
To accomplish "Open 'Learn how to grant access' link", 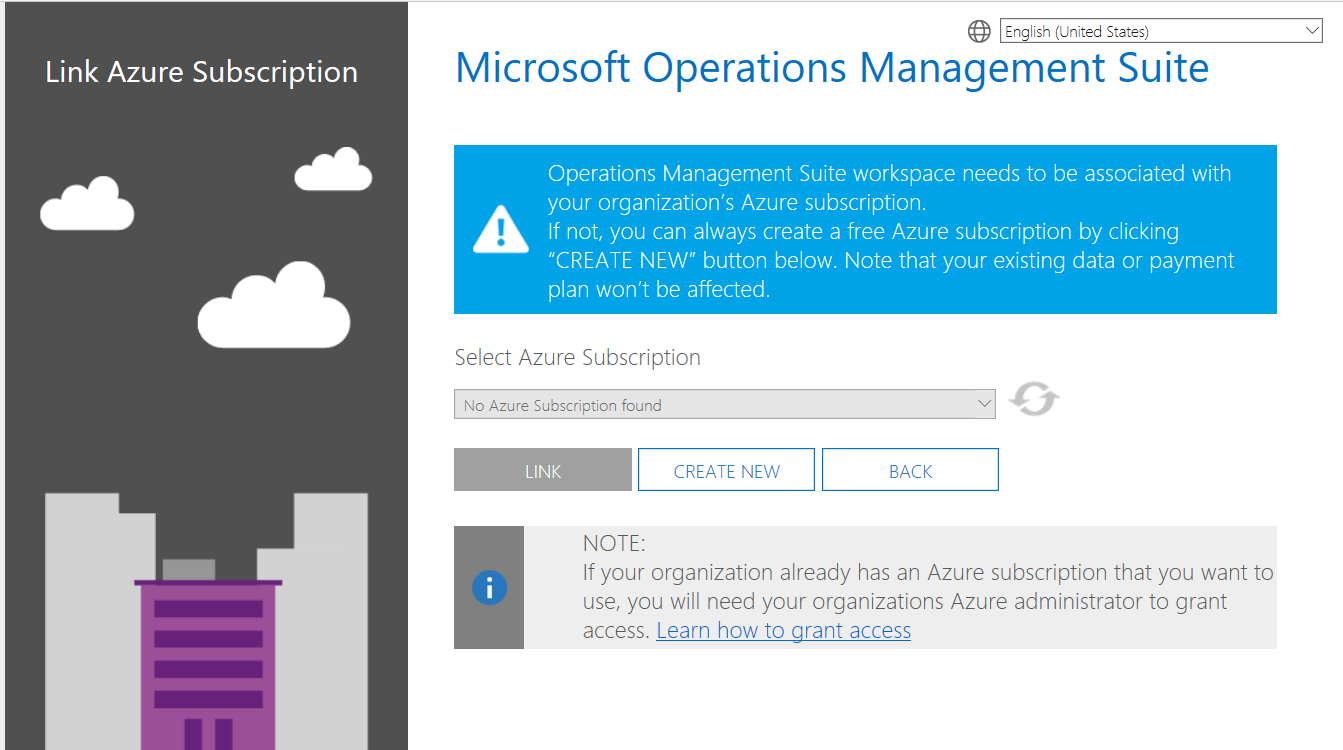I will coord(783,631).
